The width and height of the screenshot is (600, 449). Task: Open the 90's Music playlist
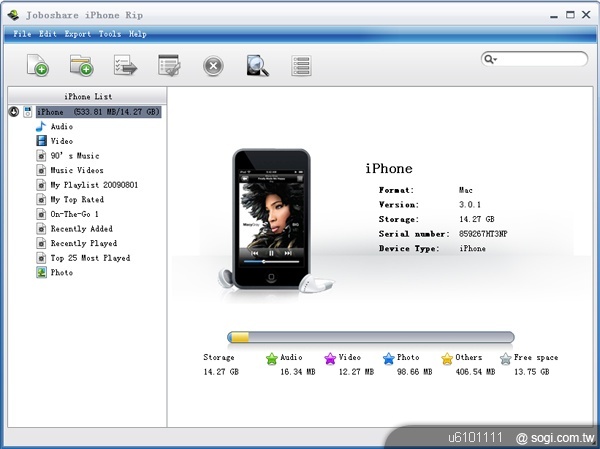[x=75, y=156]
